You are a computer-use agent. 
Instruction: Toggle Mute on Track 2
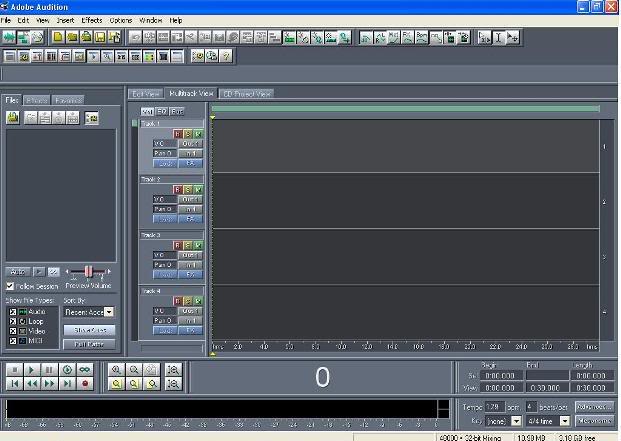198,190
